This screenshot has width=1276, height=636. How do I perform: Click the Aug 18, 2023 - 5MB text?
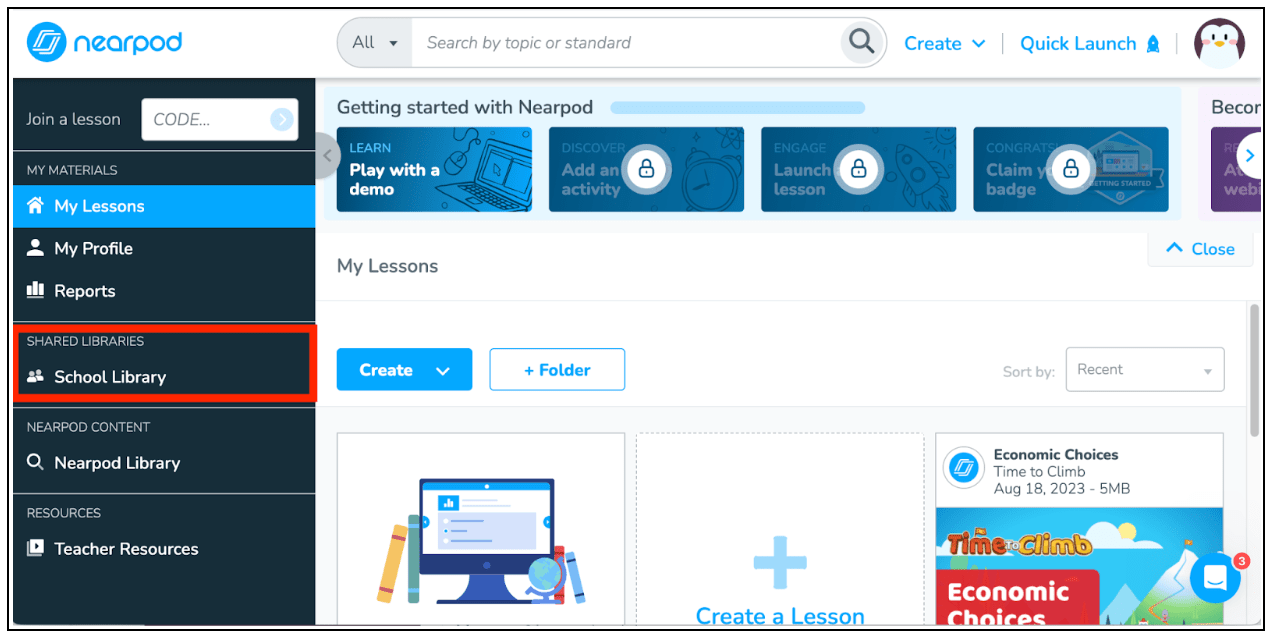[1062, 489]
